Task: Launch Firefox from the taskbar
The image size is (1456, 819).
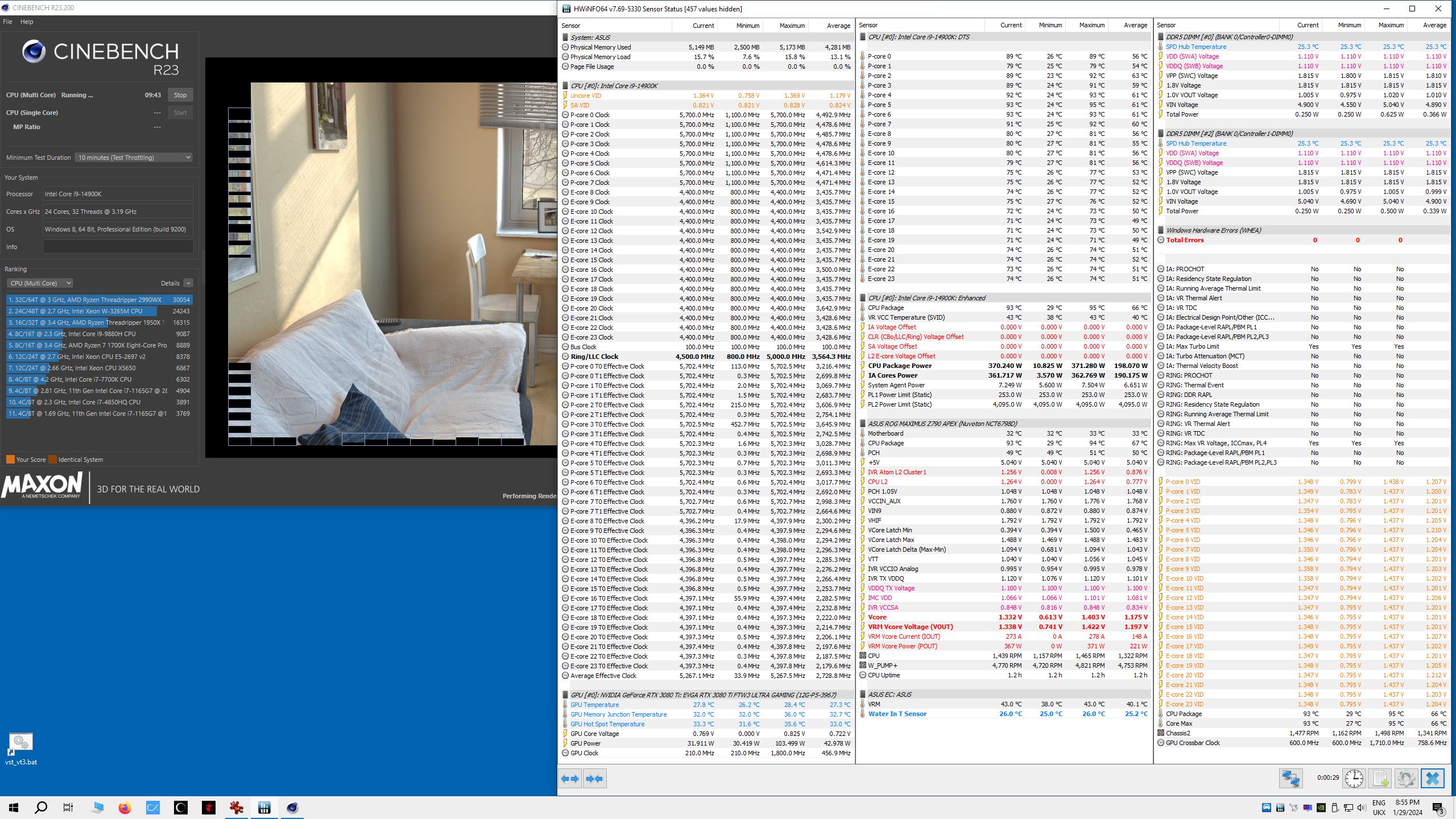Action: tap(125, 808)
